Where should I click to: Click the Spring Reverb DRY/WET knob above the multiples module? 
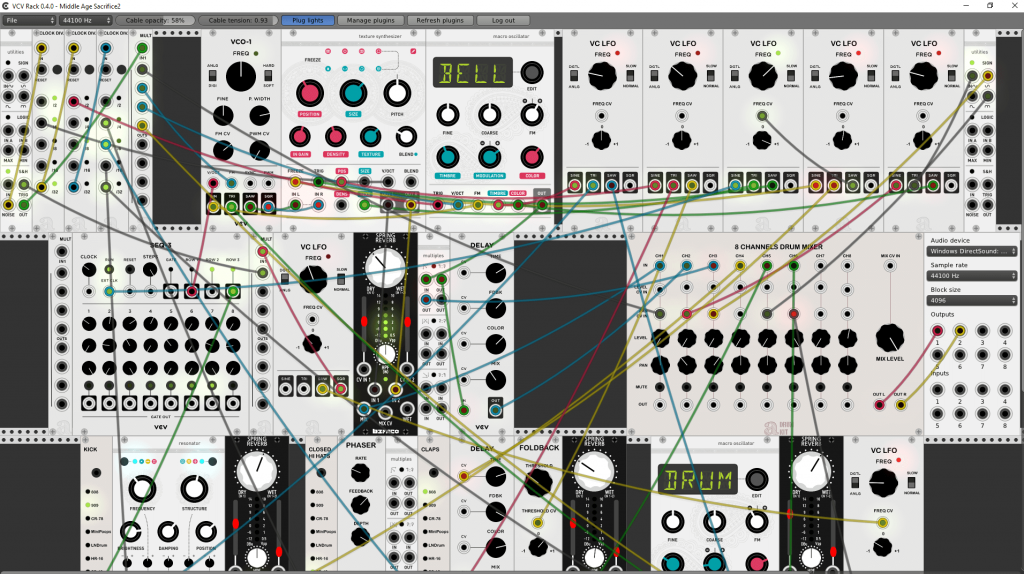pyautogui.click(x=385, y=267)
